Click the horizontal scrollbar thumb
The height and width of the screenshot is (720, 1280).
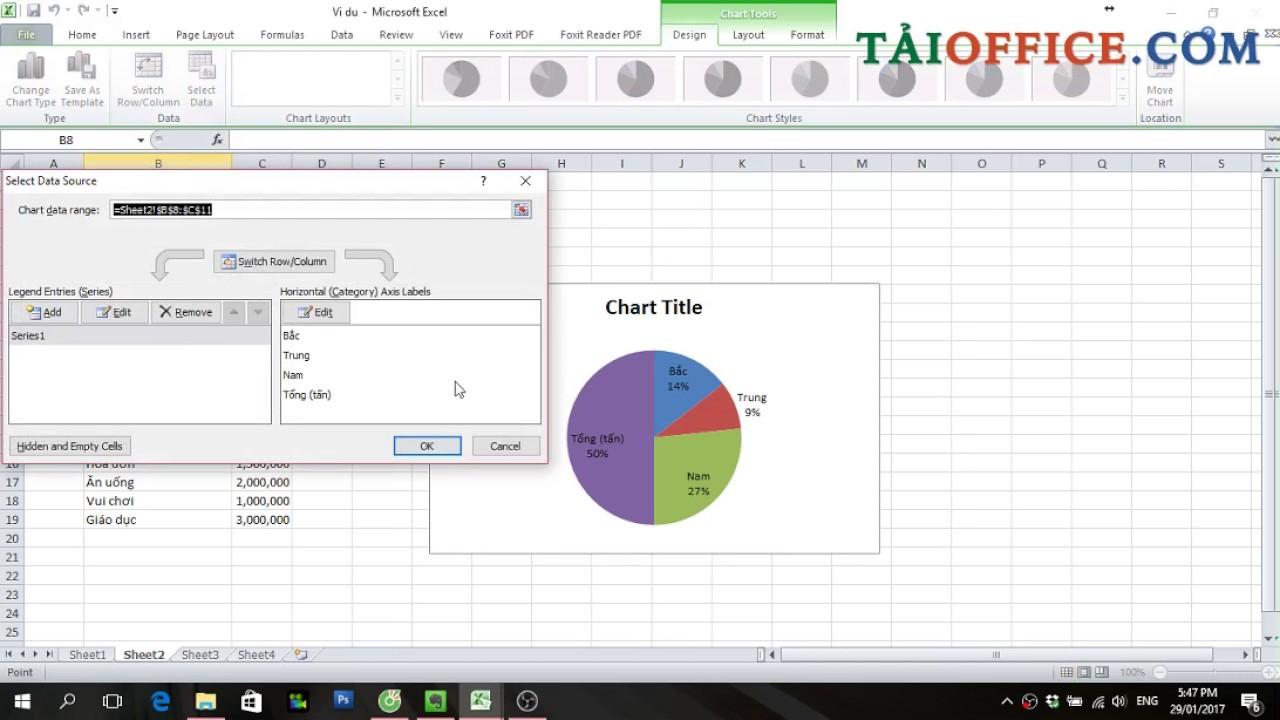point(995,655)
